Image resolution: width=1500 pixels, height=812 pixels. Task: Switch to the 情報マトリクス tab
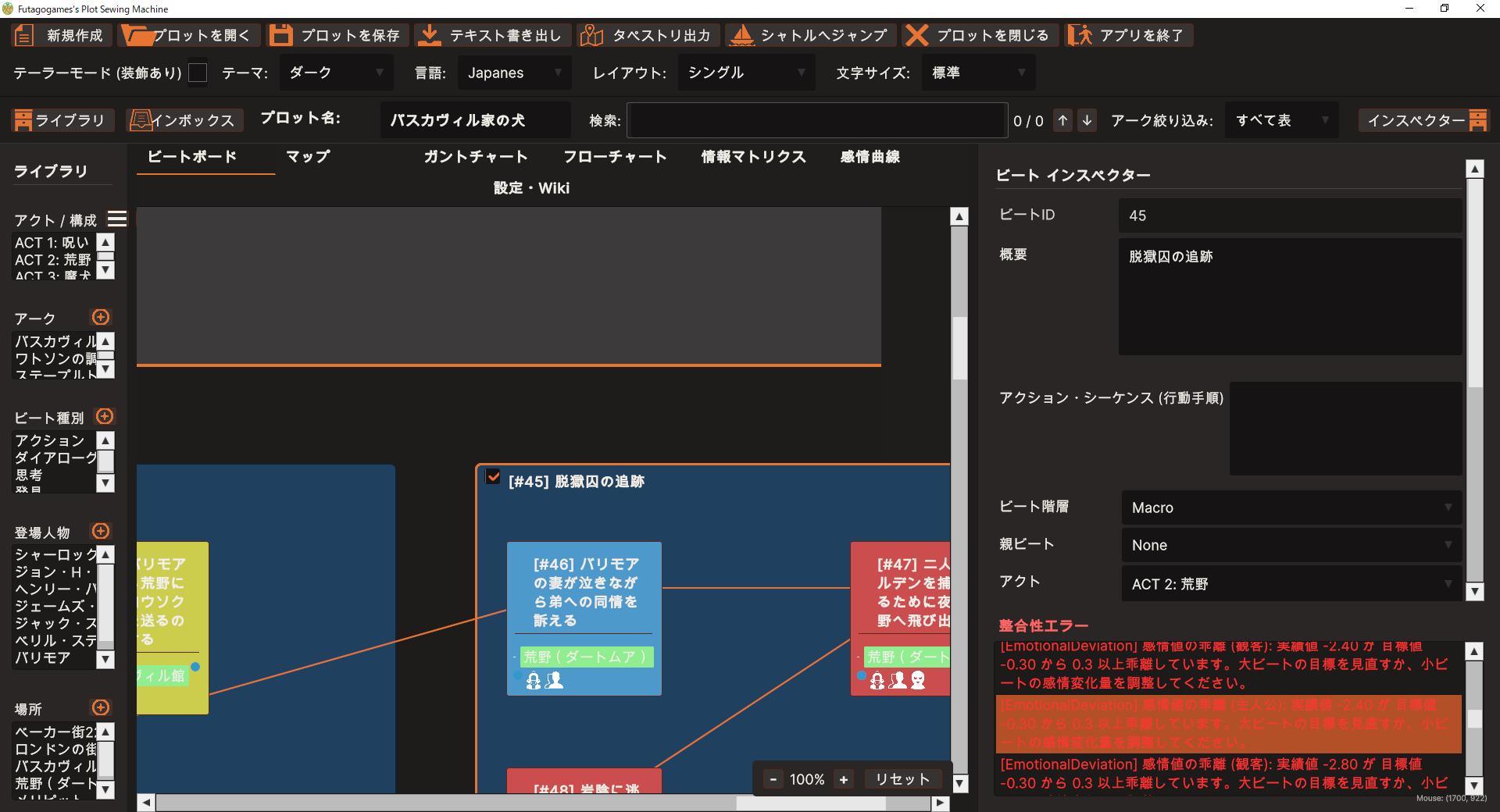coord(754,157)
